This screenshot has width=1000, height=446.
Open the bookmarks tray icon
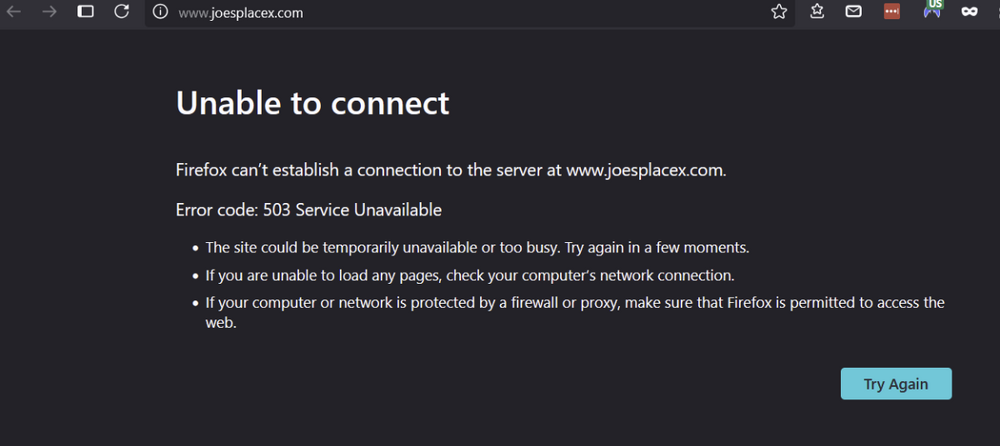click(x=817, y=12)
